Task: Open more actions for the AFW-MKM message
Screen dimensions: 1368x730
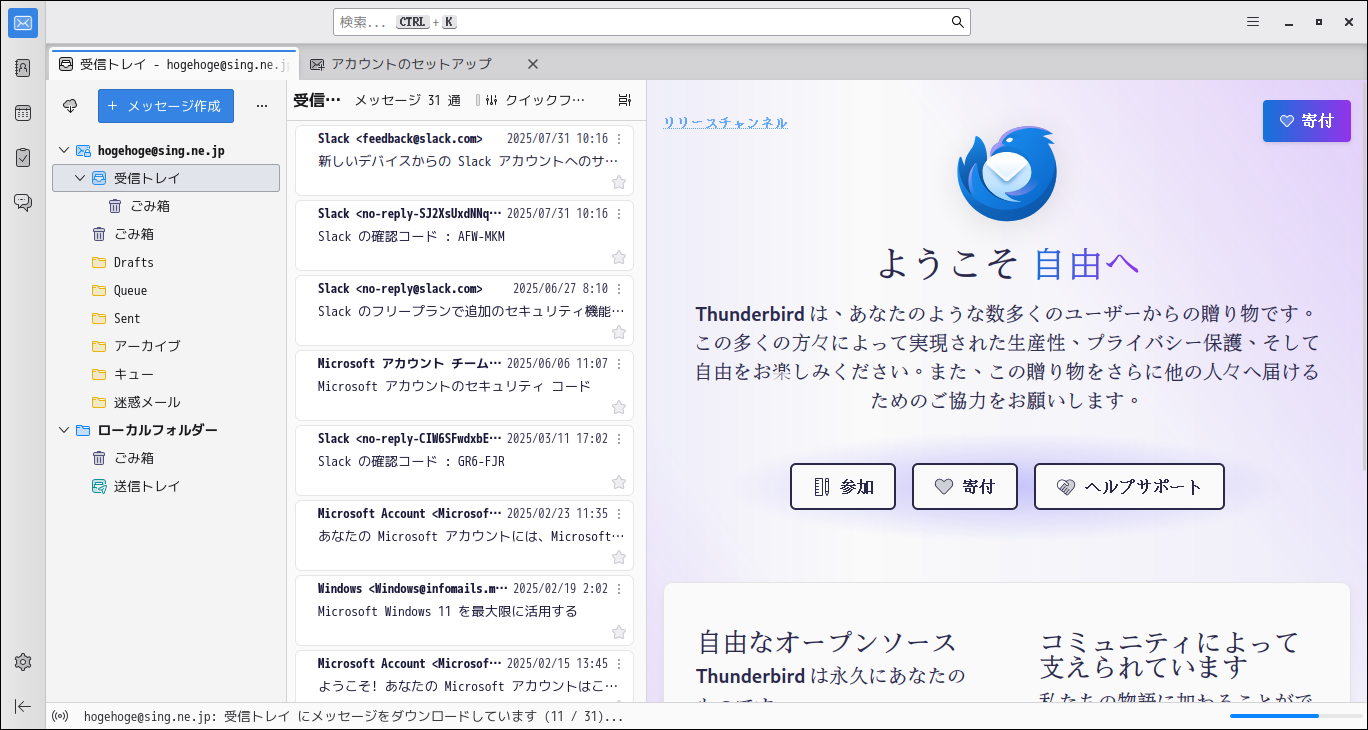Action: click(x=619, y=214)
